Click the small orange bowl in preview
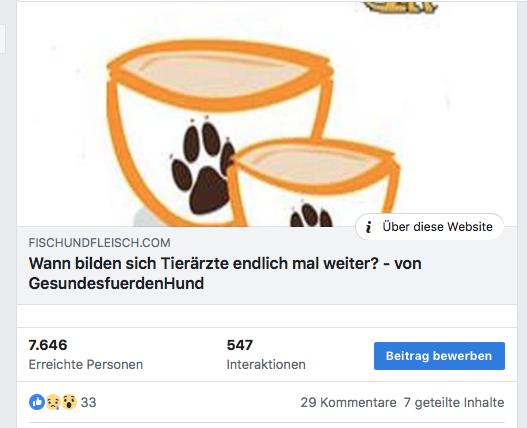 tap(314, 183)
